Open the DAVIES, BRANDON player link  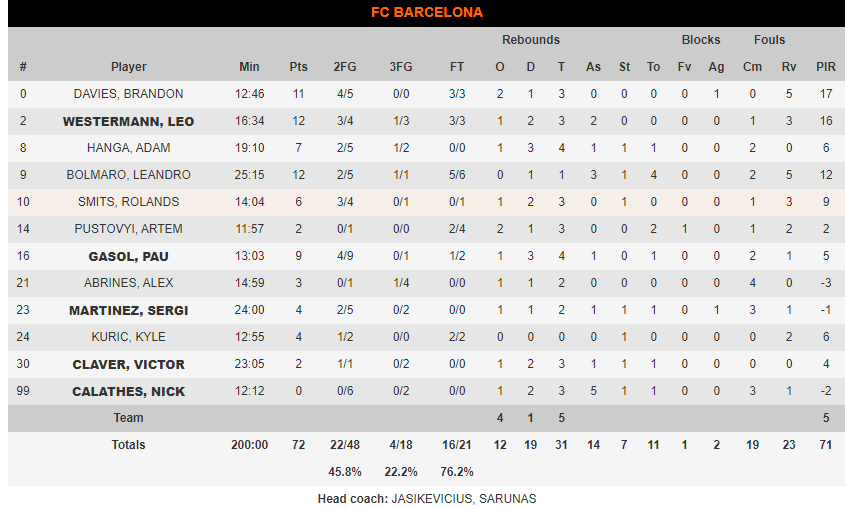click(x=128, y=94)
